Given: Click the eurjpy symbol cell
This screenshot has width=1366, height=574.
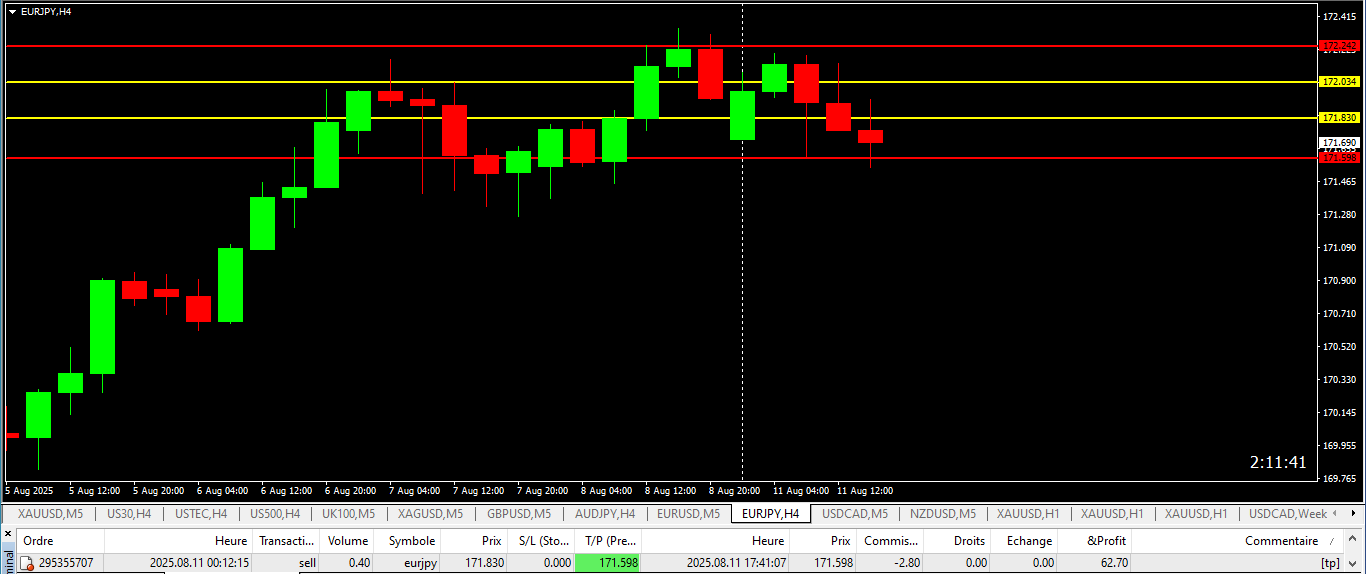Looking at the screenshot, I should tap(420, 563).
